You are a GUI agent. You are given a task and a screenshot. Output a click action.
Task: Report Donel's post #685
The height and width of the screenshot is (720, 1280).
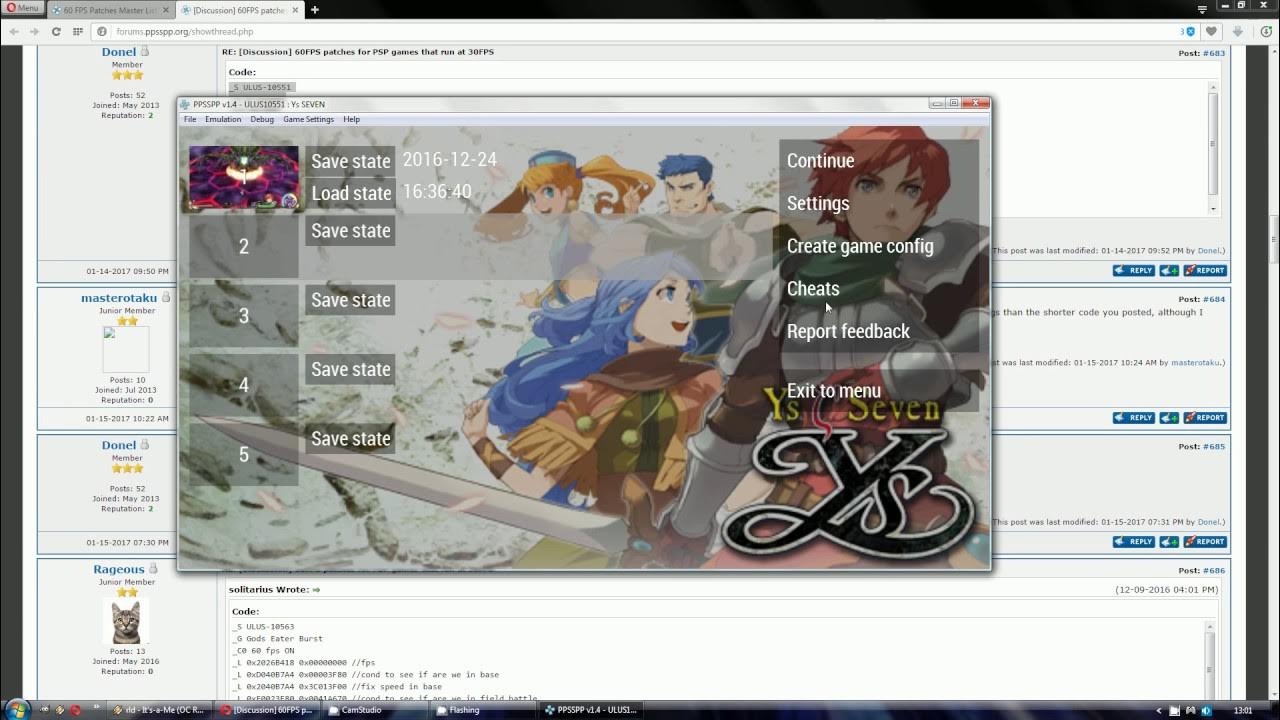(1205, 541)
